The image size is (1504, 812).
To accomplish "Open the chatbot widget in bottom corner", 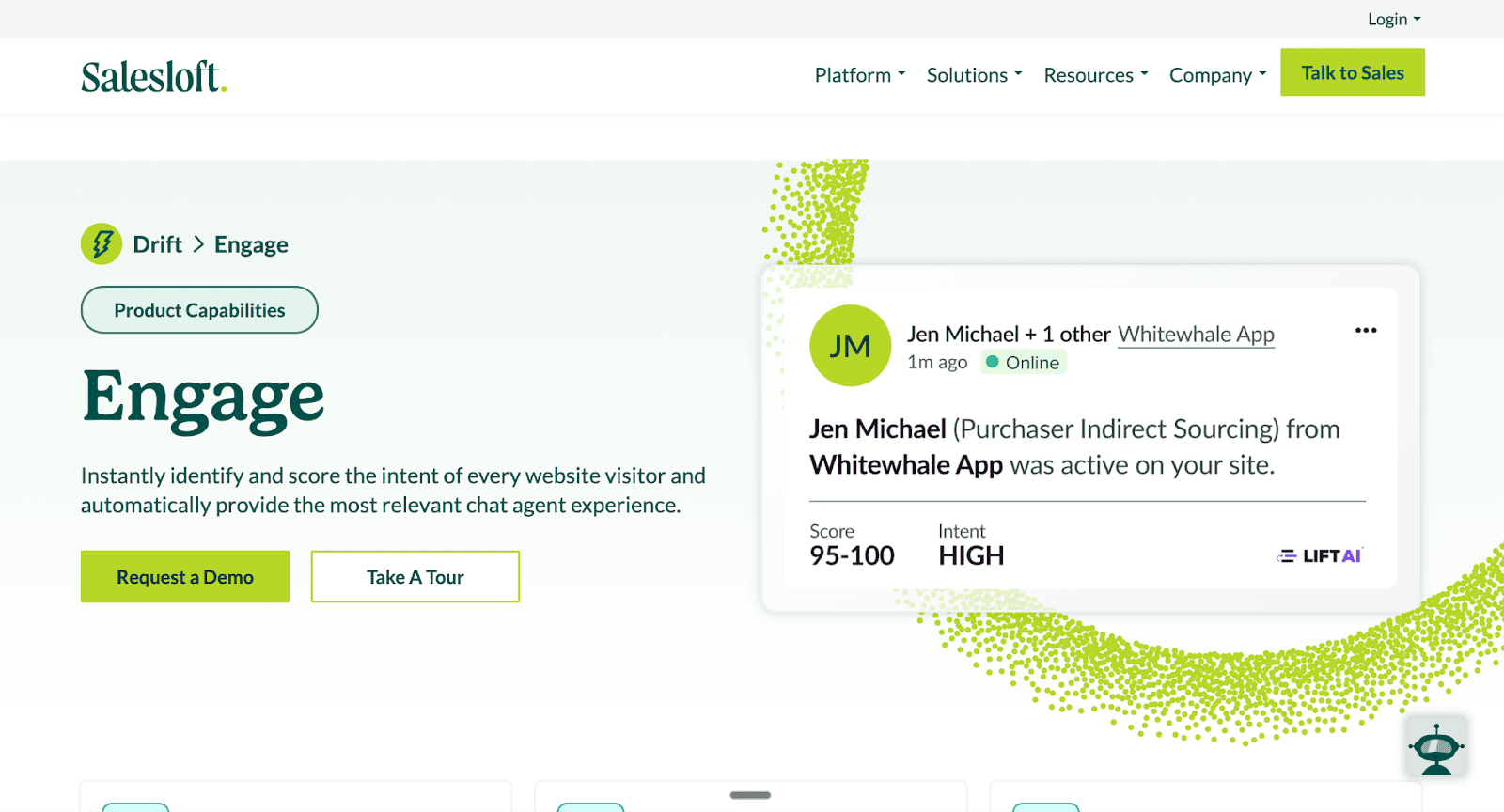I will [x=1434, y=747].
